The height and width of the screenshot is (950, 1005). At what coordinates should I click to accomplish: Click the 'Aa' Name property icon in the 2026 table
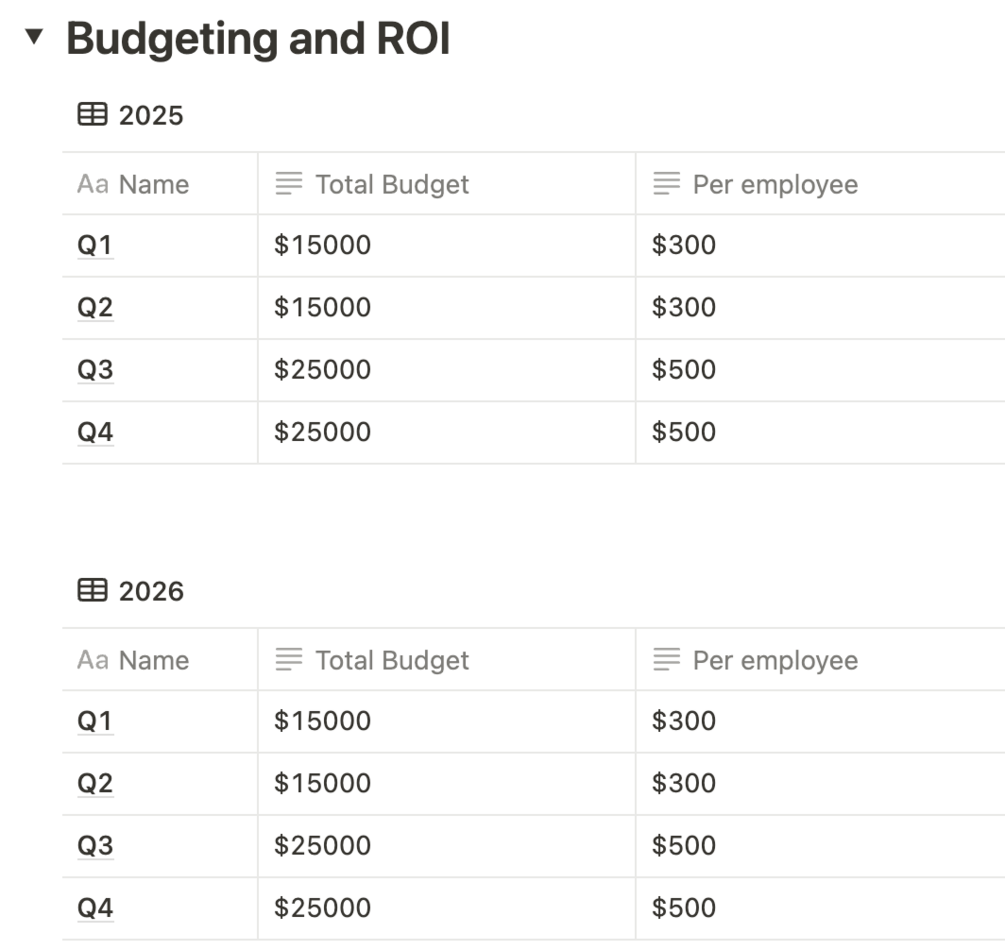[x=92, y=660]
